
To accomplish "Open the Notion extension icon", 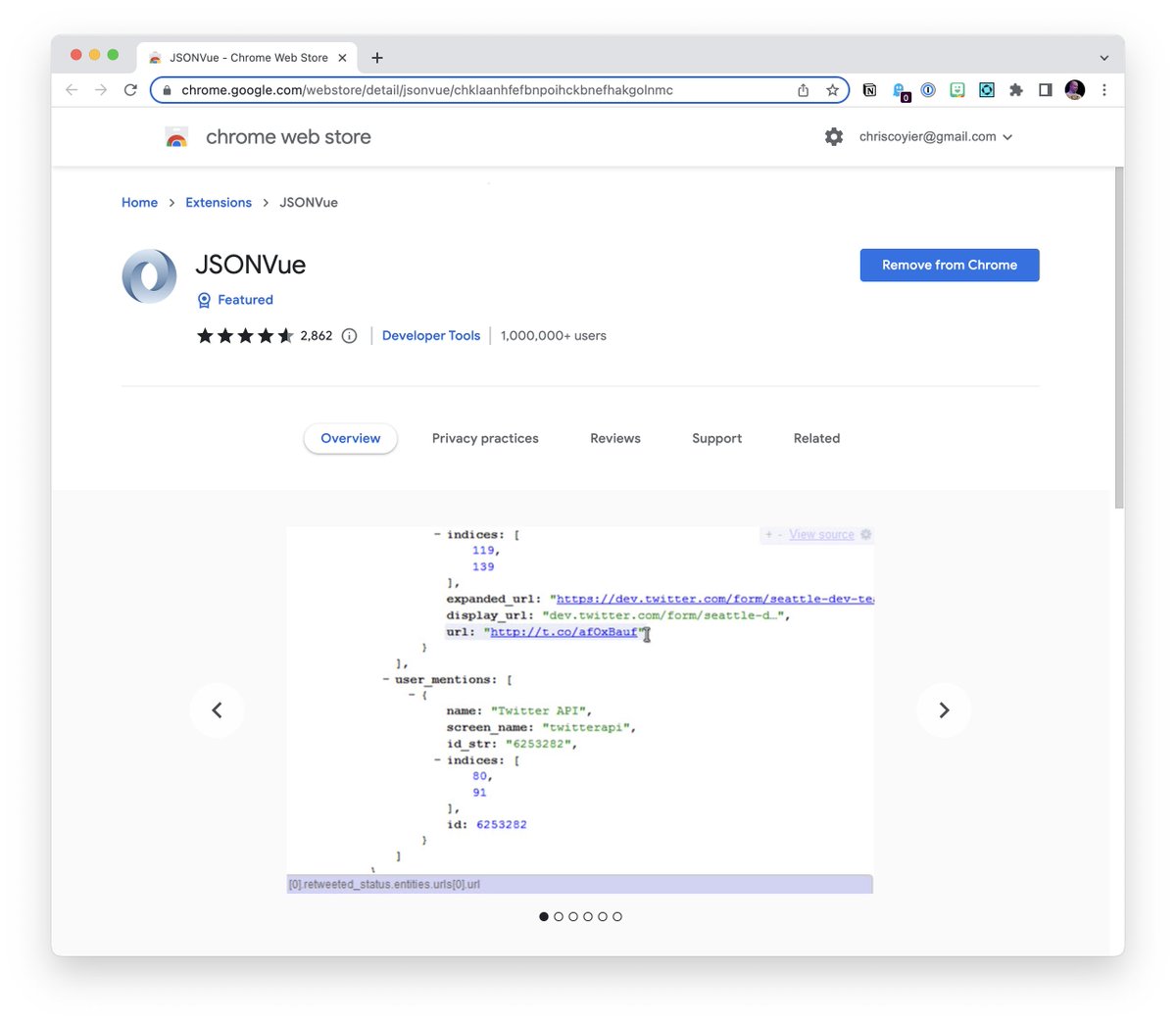I will pyautogui.click(x=869, y=90).
